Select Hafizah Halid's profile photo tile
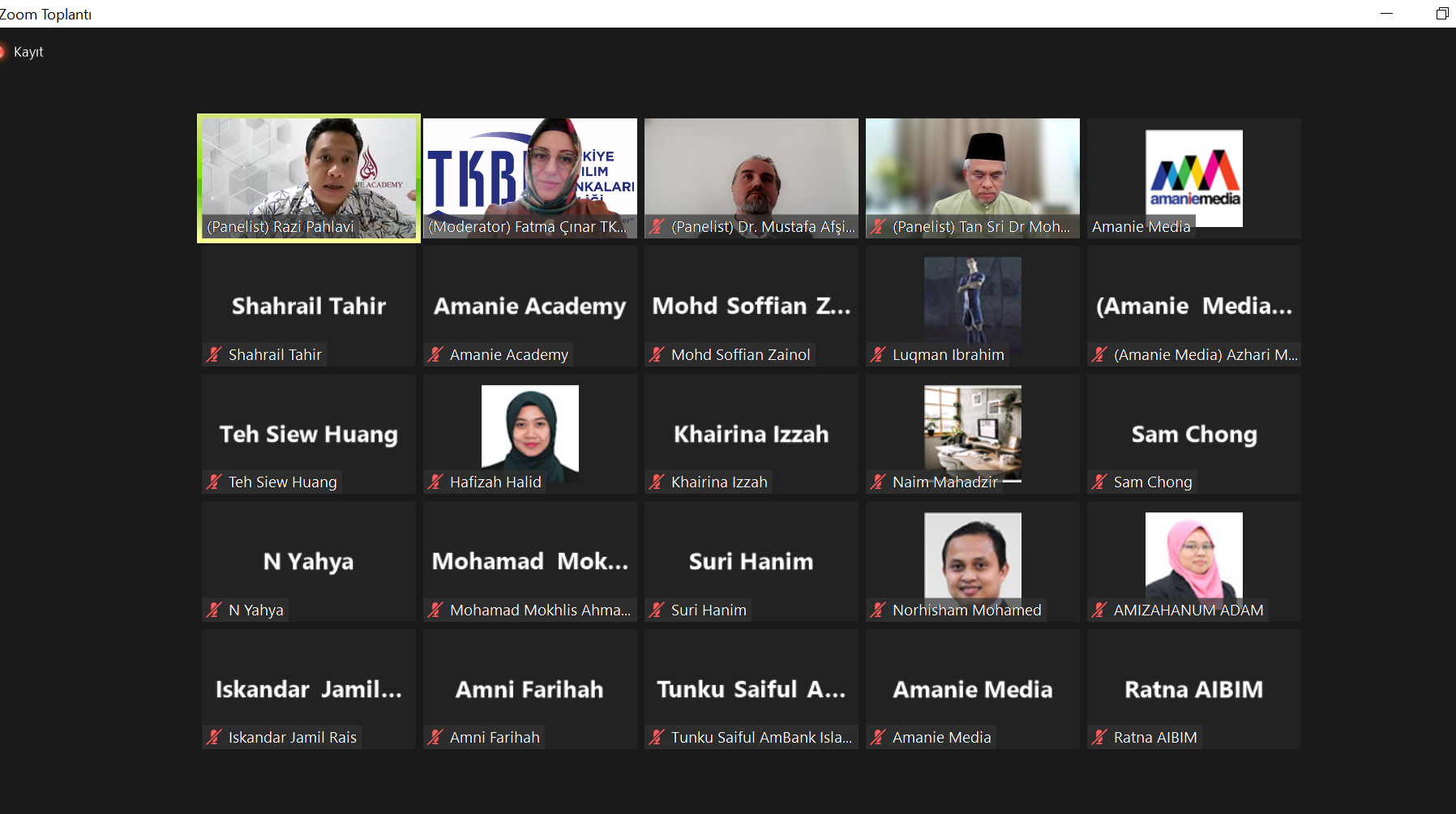This screenshot has height=814, width=1456. [x=530, y=434]
